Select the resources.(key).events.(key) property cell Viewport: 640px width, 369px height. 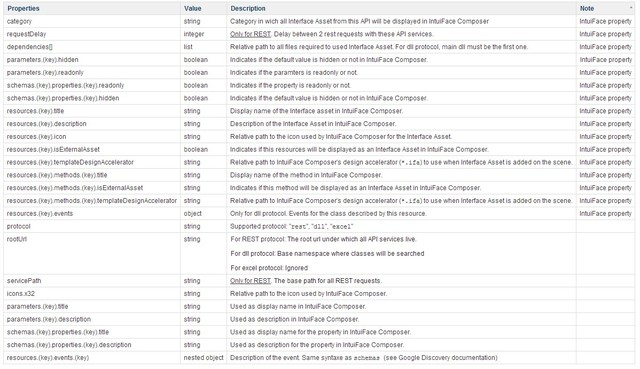[x=92, y=358]
